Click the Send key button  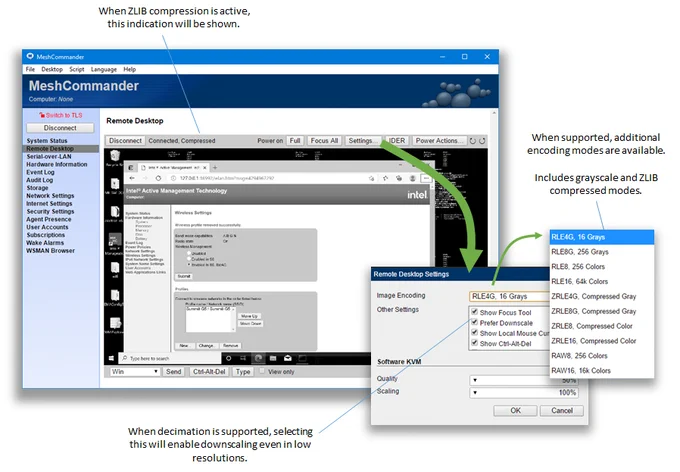[173, 371]
